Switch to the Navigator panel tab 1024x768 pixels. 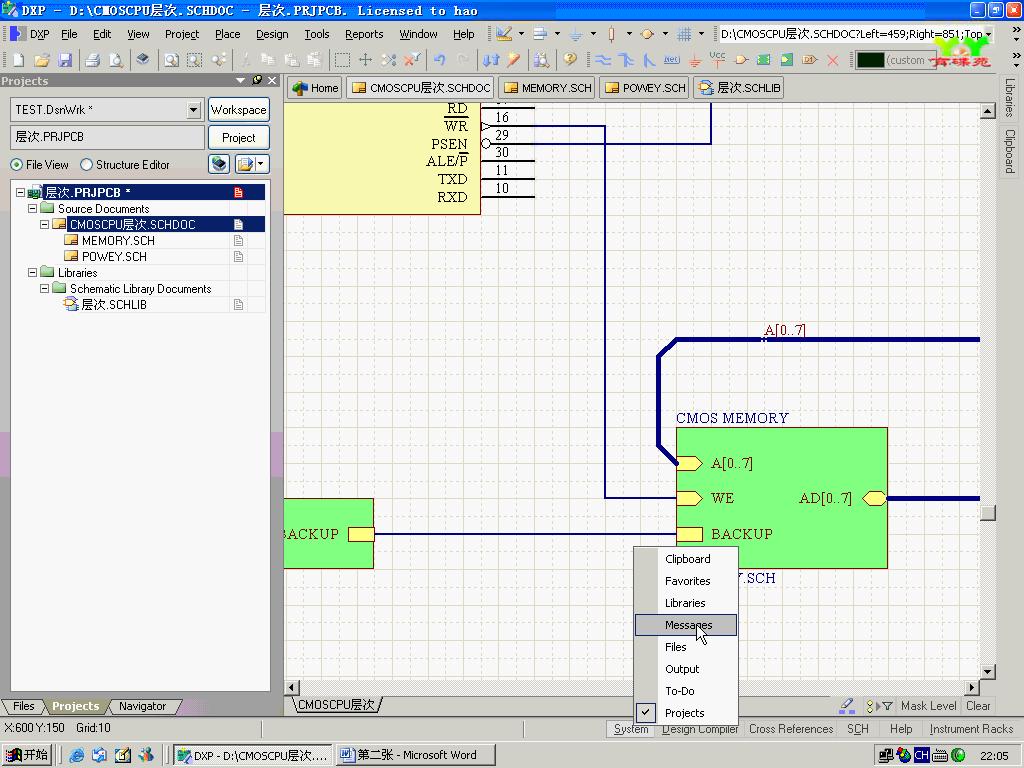(142, 706)
